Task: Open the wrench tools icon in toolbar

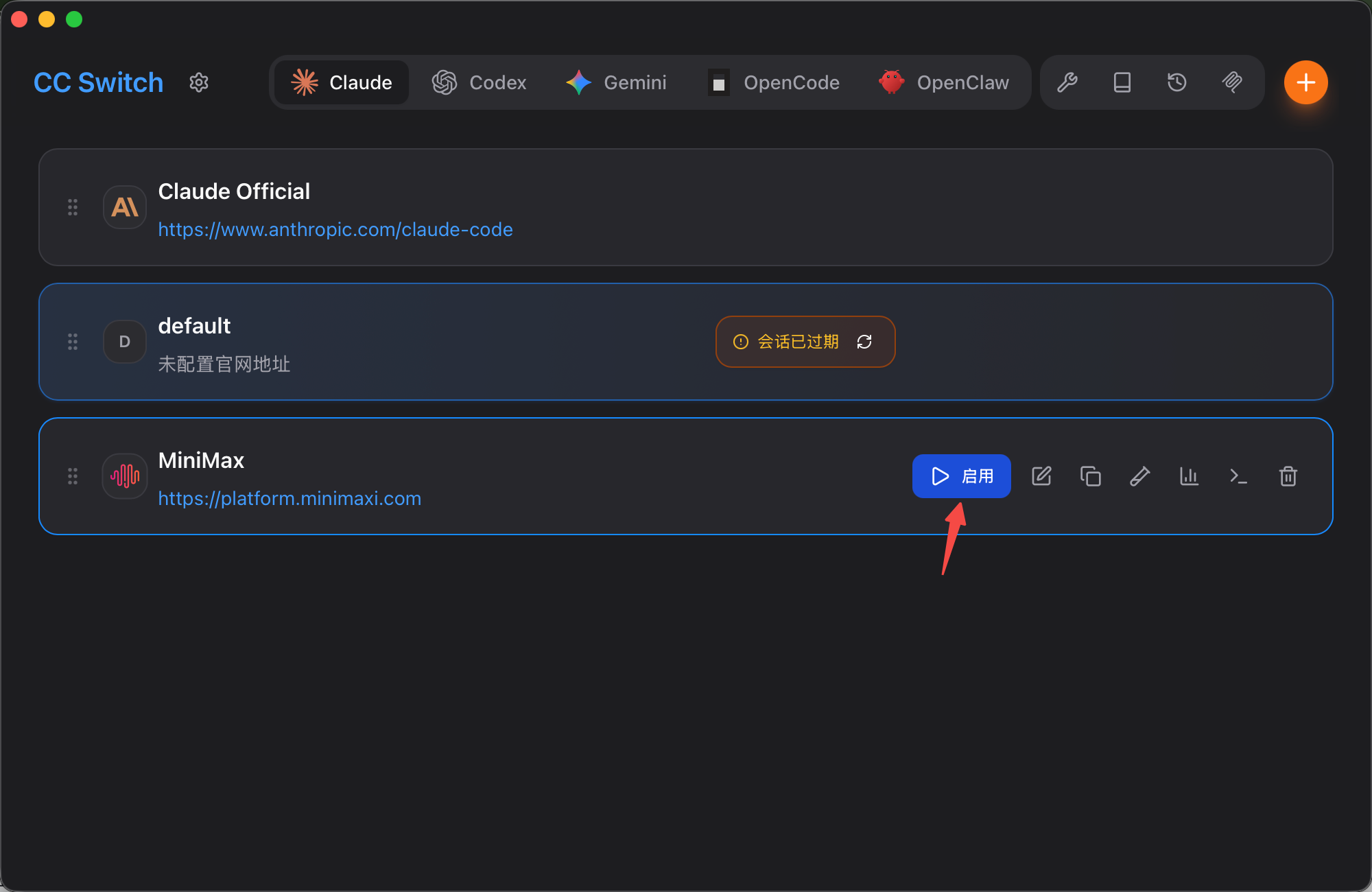Action: pyautogui.click(x=1067, y=82)
